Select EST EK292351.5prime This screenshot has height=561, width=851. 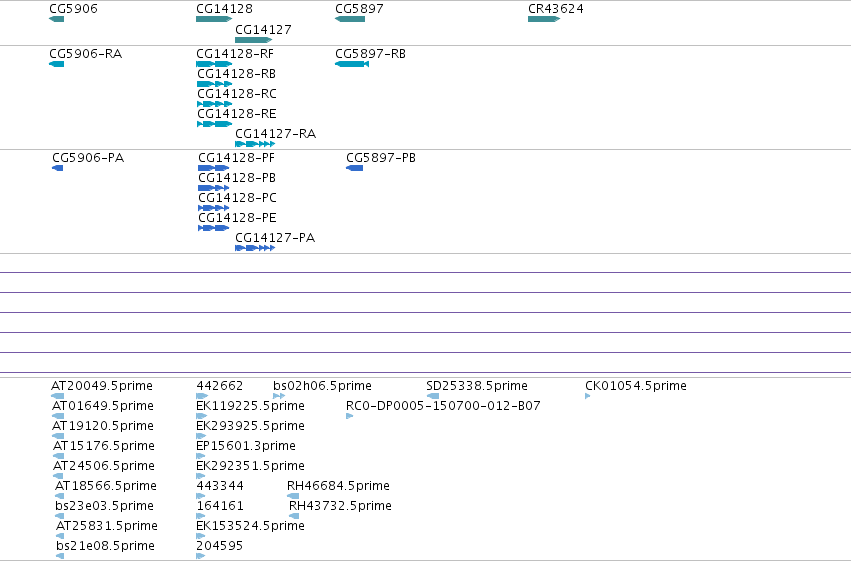click(x=201, y=476)
